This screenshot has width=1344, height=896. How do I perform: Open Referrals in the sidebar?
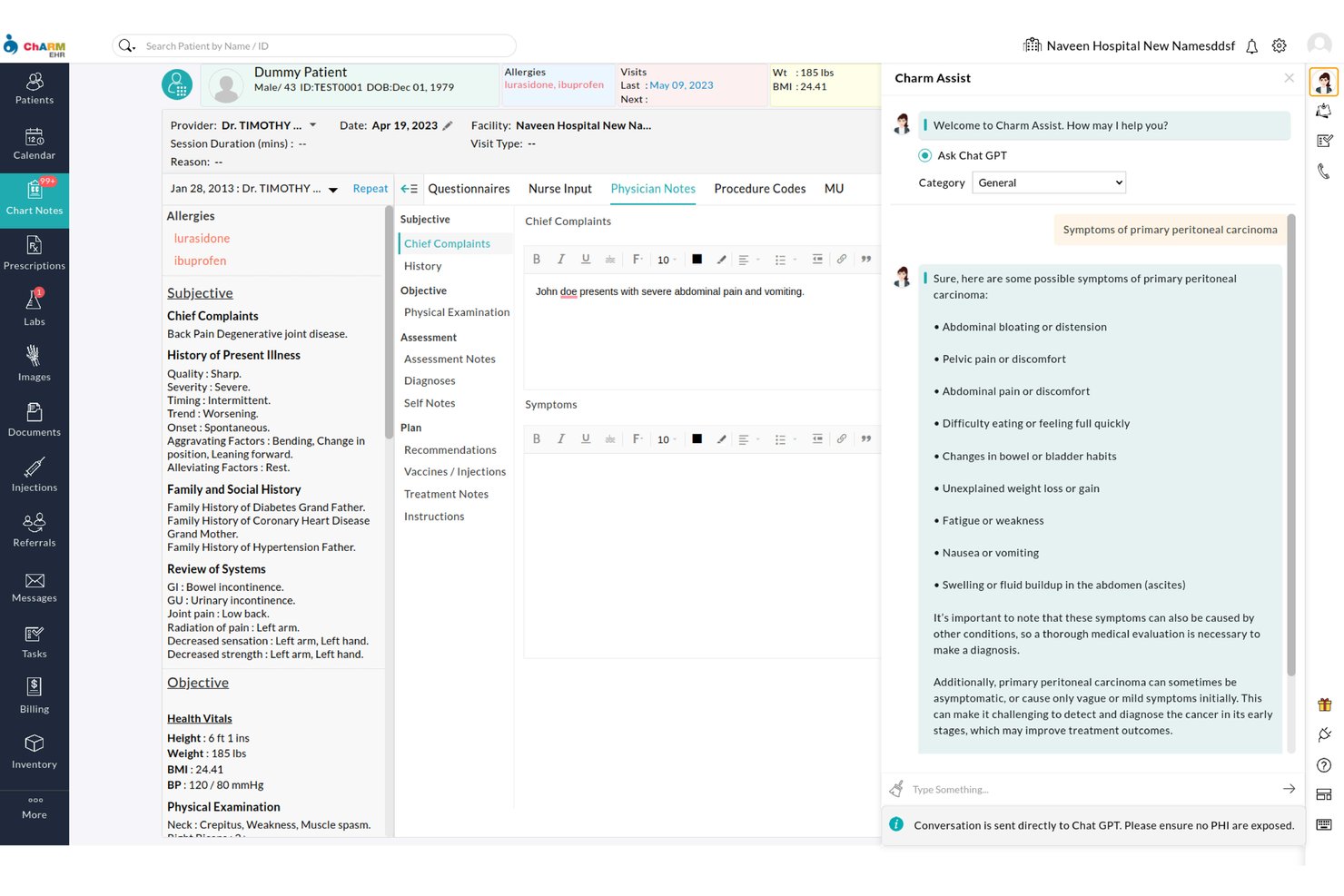(35, 532)
